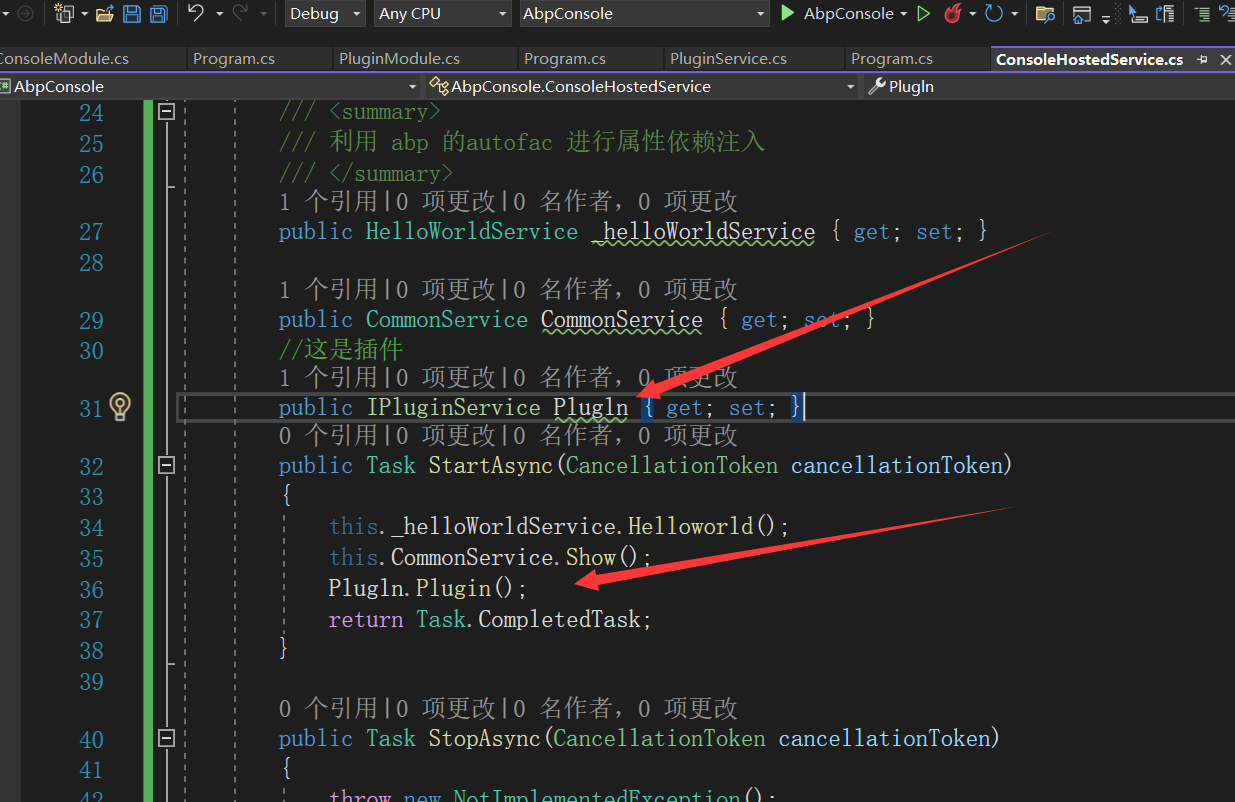Click the comment text 利用 abp 的autofac on line 25
This screenshot has height=802, width=1235.
(441, 142)
